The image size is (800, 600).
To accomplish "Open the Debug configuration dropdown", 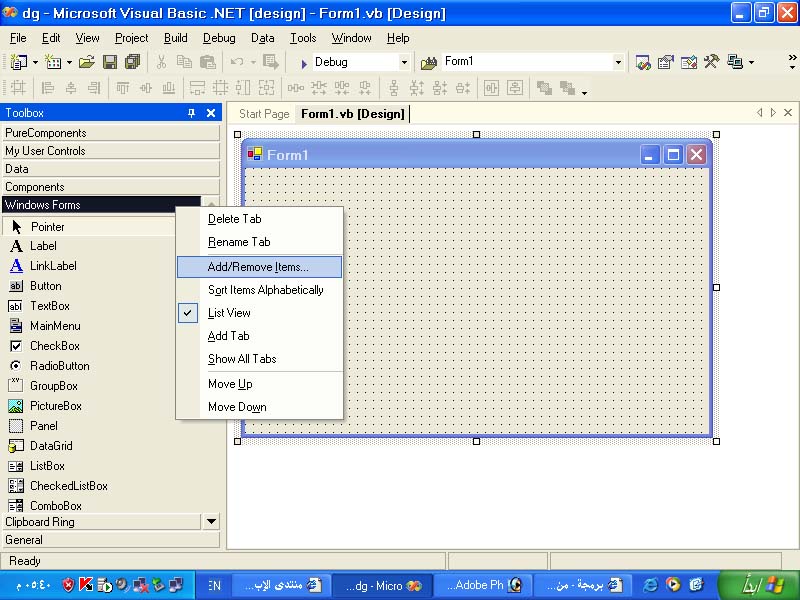I will pos(404,62).
